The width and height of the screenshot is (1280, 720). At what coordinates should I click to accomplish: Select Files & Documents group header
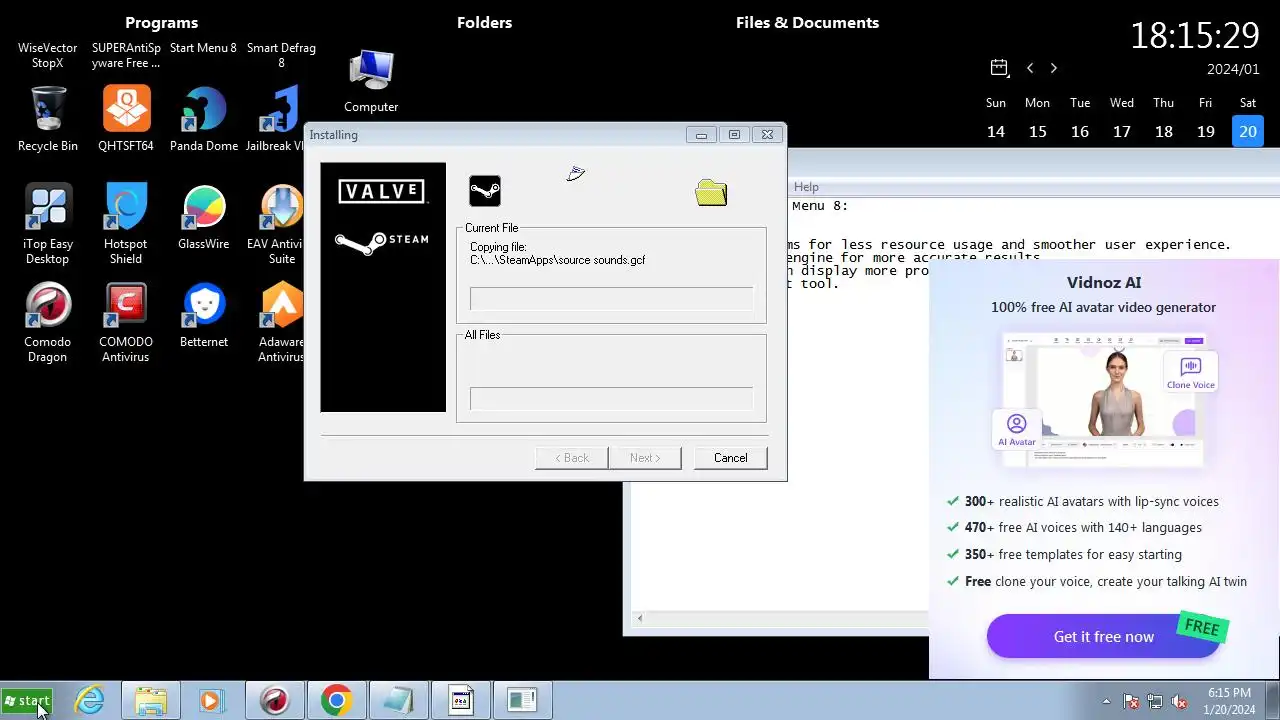coord(807,22)
